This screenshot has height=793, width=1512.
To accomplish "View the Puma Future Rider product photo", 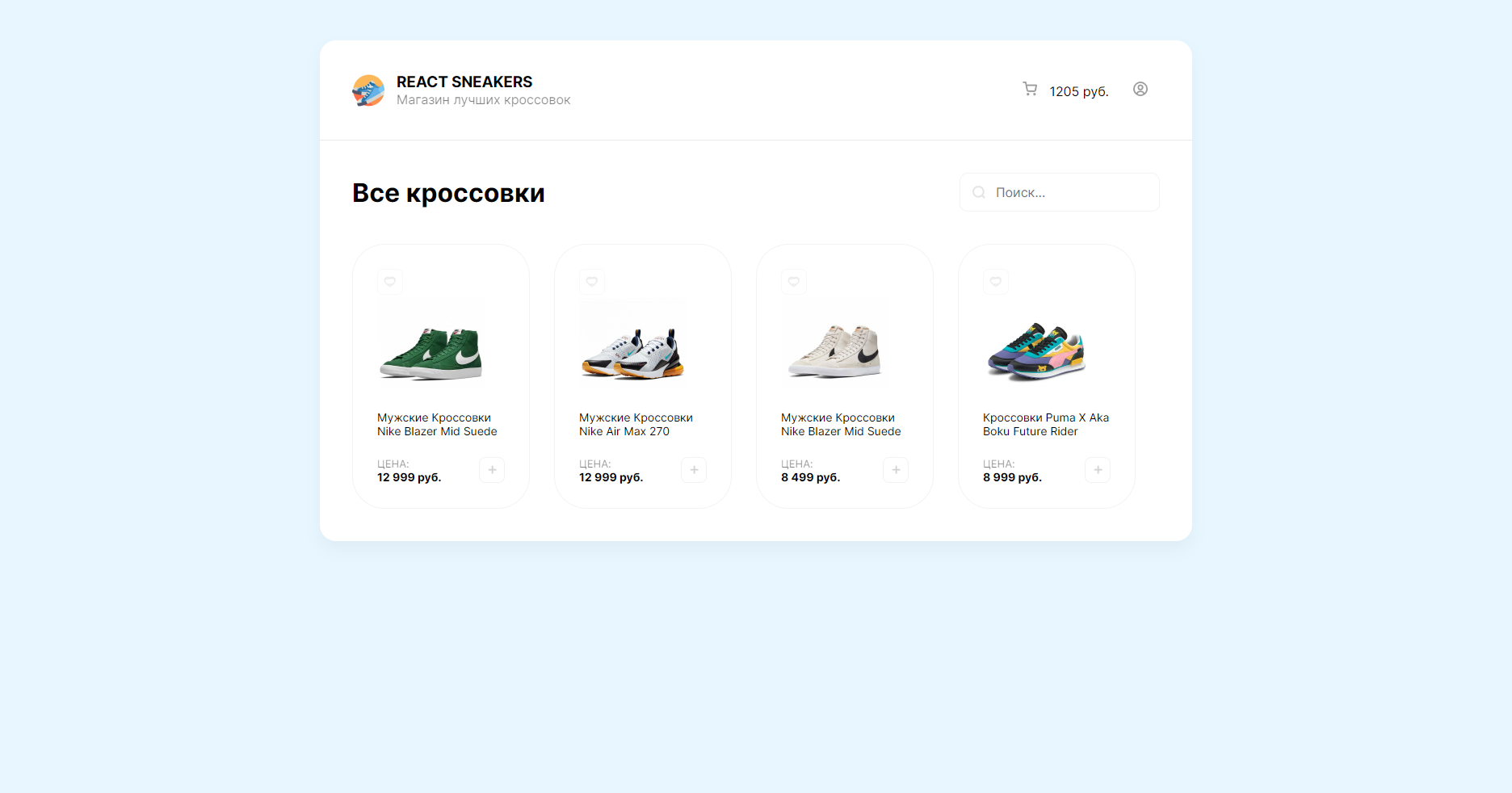I will (x=1035, y=351).
